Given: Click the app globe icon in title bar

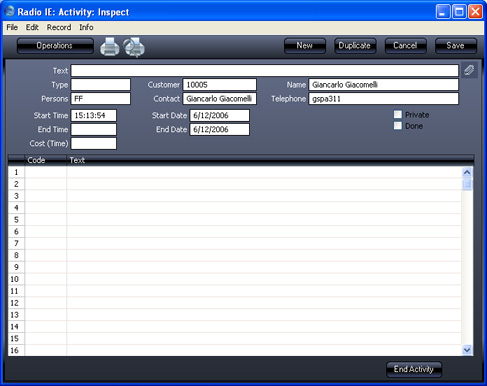Looking at the screenshot, I should click(10, 11).
